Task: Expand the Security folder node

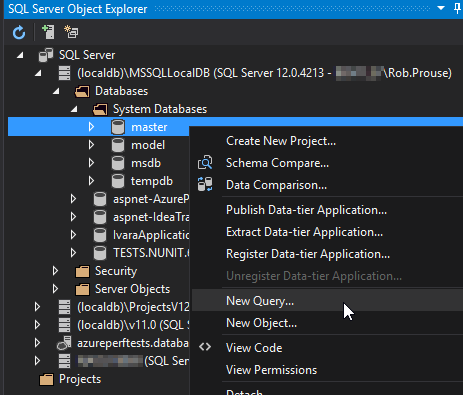Action: pyautogui.click(x=55, y=271)
